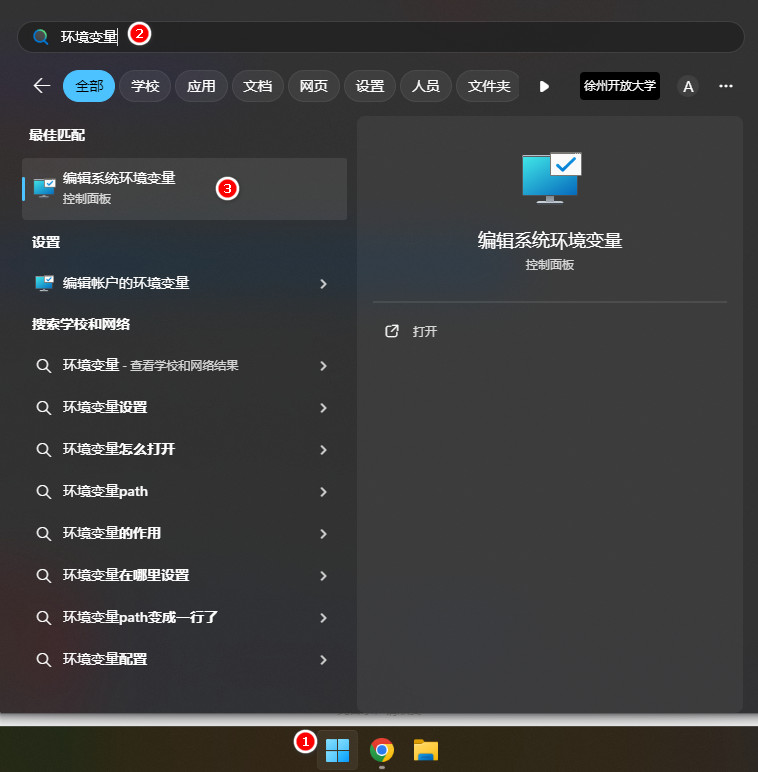
Task: Expand chevron for 环境变量path变成一行了
Action: pyautogui.click(x=323, y=618)
